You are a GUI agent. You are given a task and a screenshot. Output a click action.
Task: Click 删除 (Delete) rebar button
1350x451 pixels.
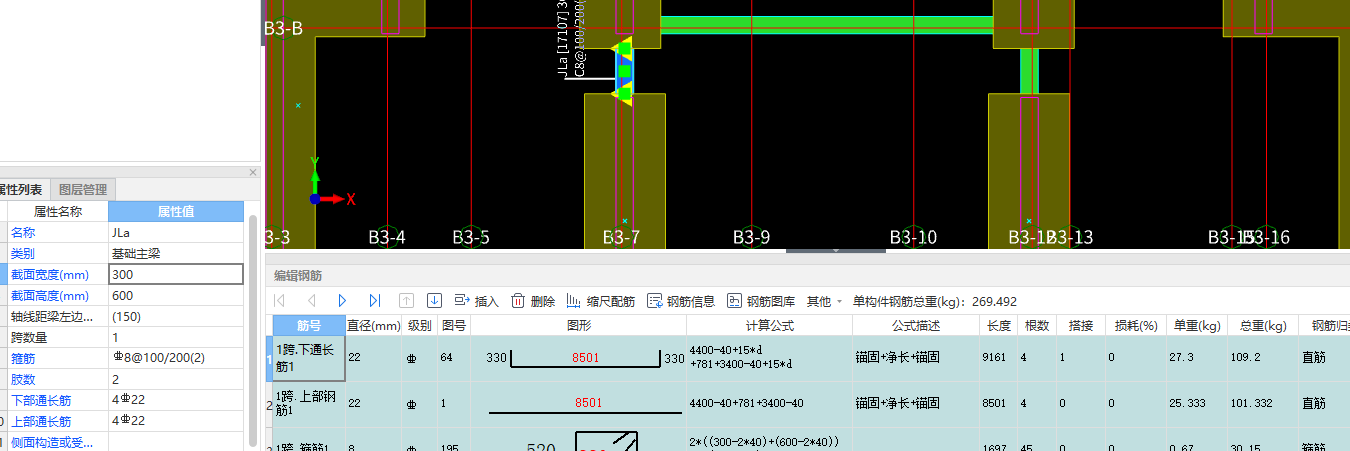(x=533, y=301)
